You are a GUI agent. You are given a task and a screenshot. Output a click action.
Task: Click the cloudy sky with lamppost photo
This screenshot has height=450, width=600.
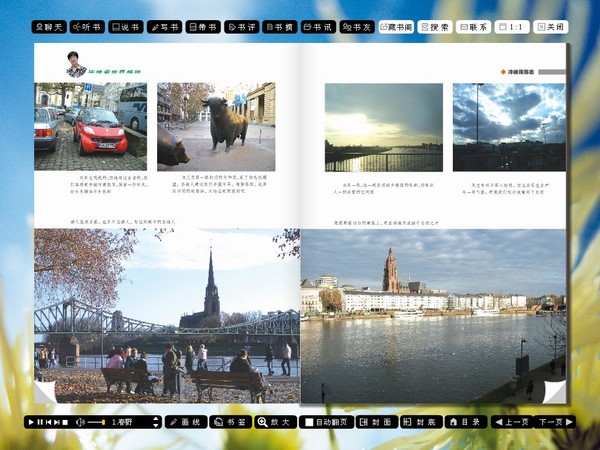point(509,127)
